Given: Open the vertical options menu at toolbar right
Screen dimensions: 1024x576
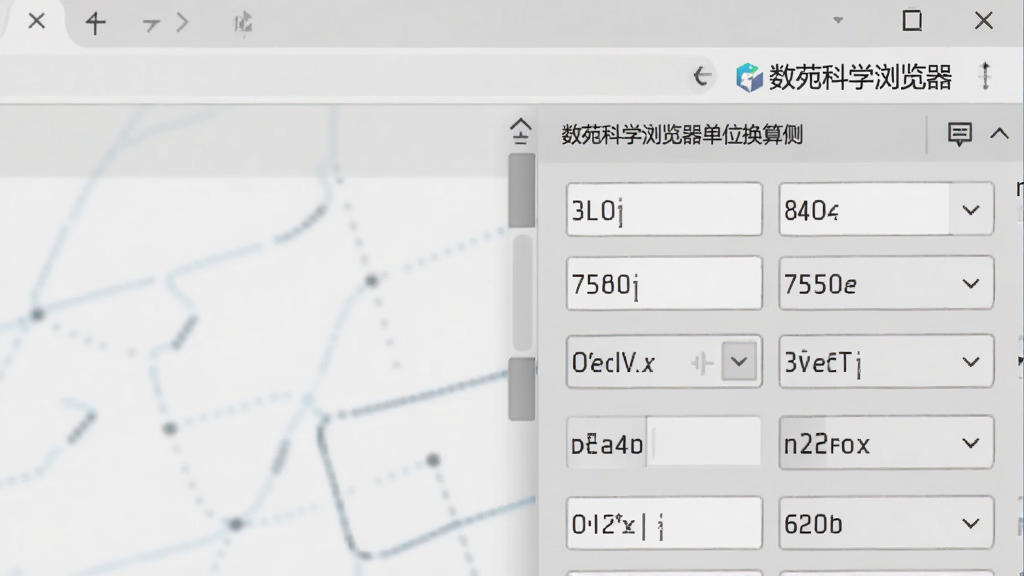Looking at the screenshot, I should click(985, 76).
